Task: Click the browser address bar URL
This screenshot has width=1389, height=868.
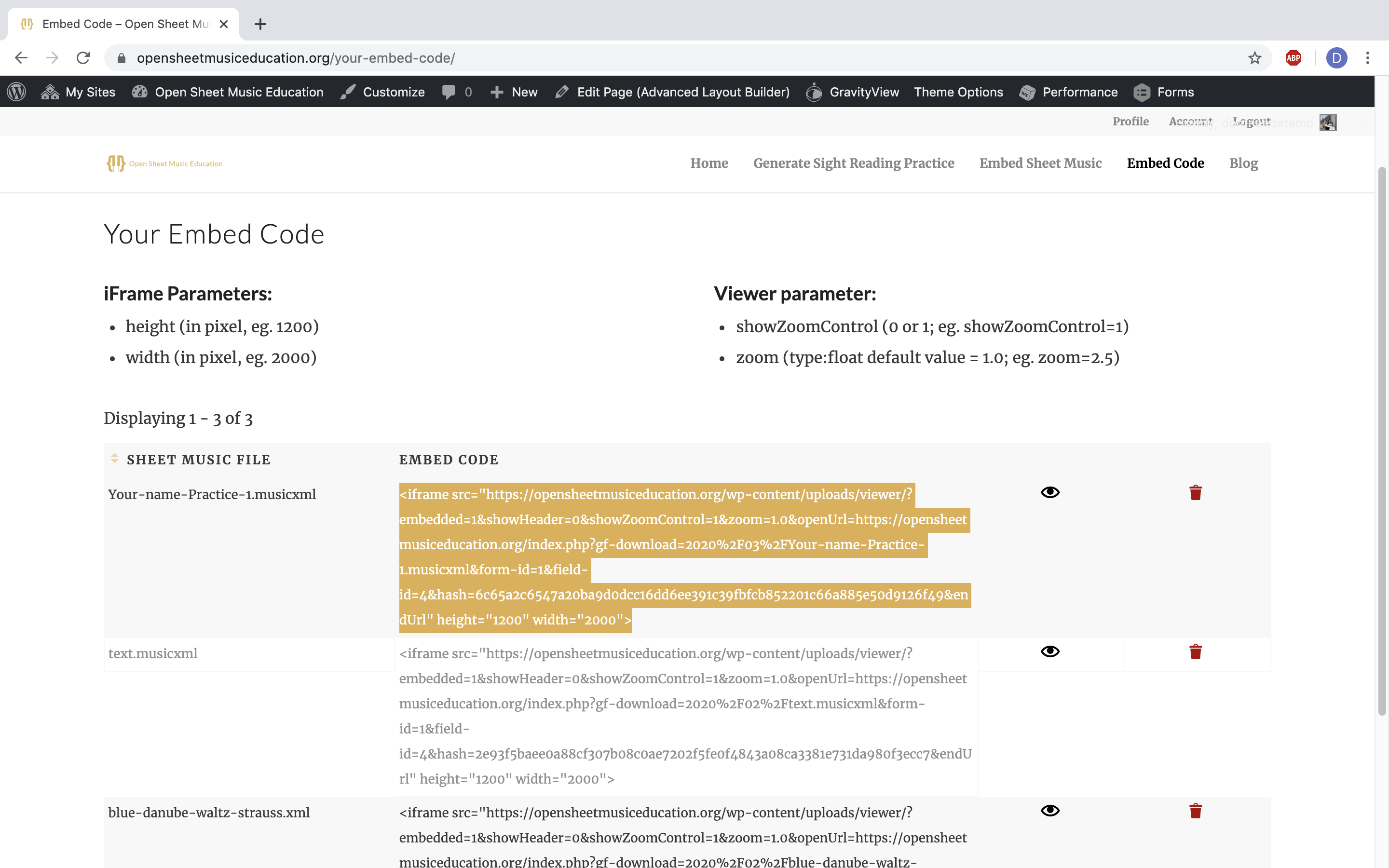Action: (x=296, y=58)
